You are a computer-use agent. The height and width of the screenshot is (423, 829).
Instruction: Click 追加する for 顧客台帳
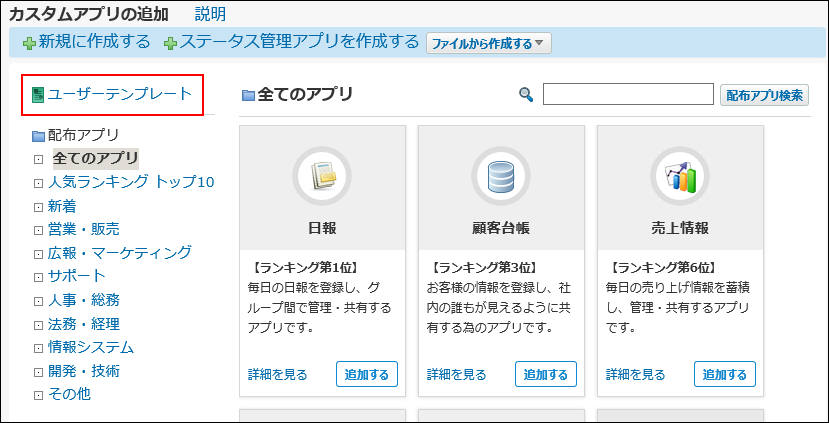[546, 375]
